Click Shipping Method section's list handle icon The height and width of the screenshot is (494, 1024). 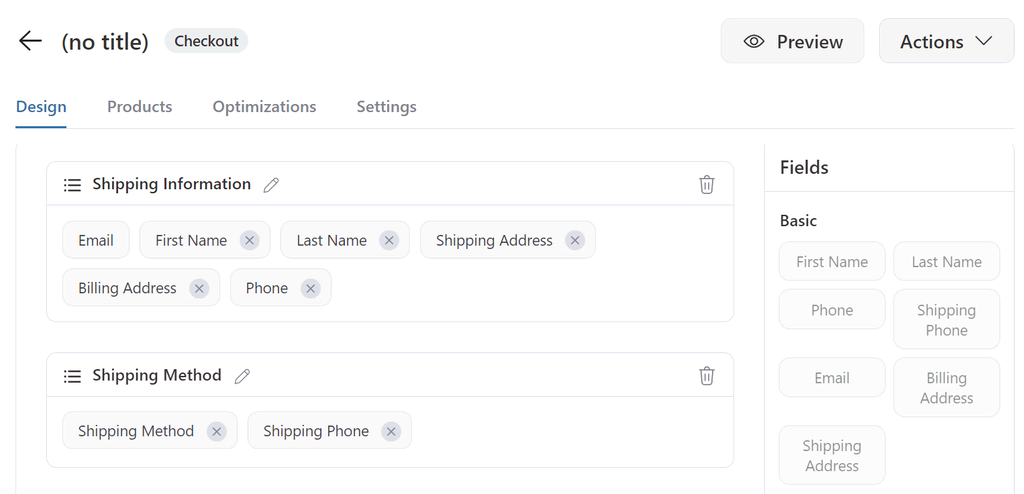(x=72, y=376)
